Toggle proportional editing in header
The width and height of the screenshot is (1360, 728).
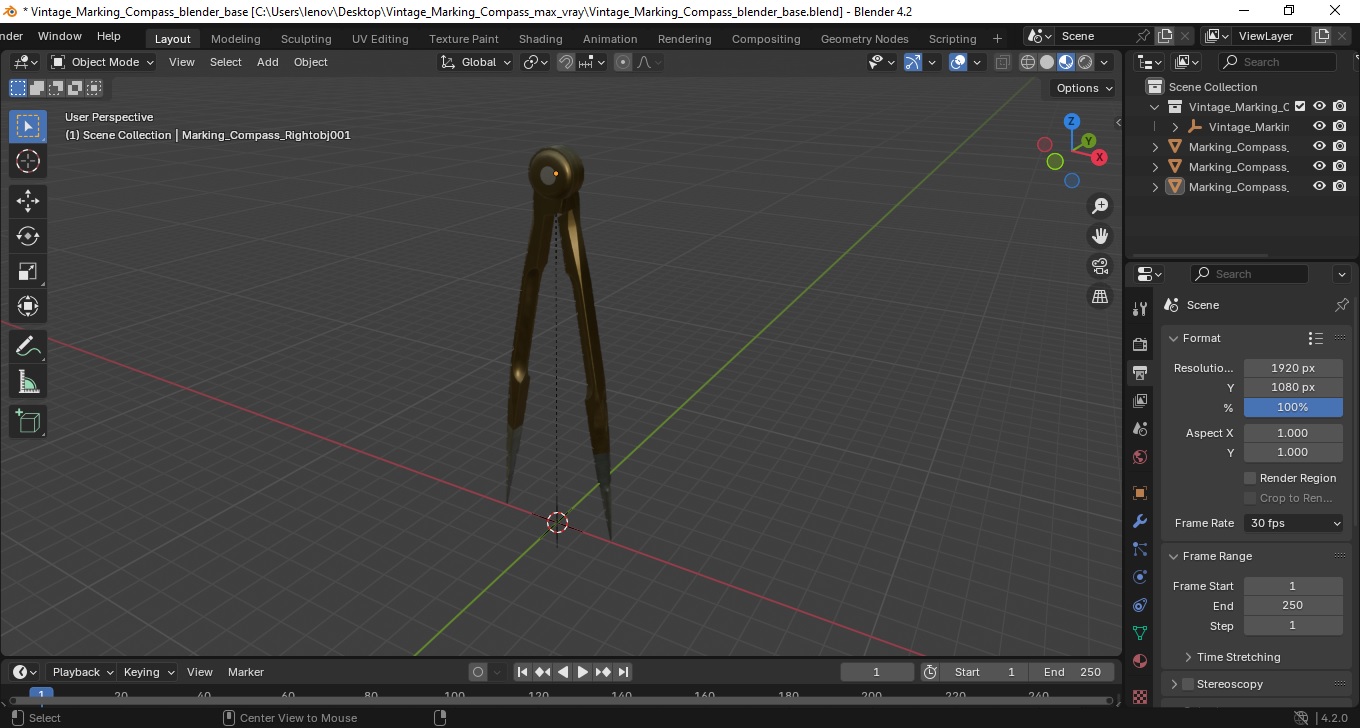(x=623, y=62)
